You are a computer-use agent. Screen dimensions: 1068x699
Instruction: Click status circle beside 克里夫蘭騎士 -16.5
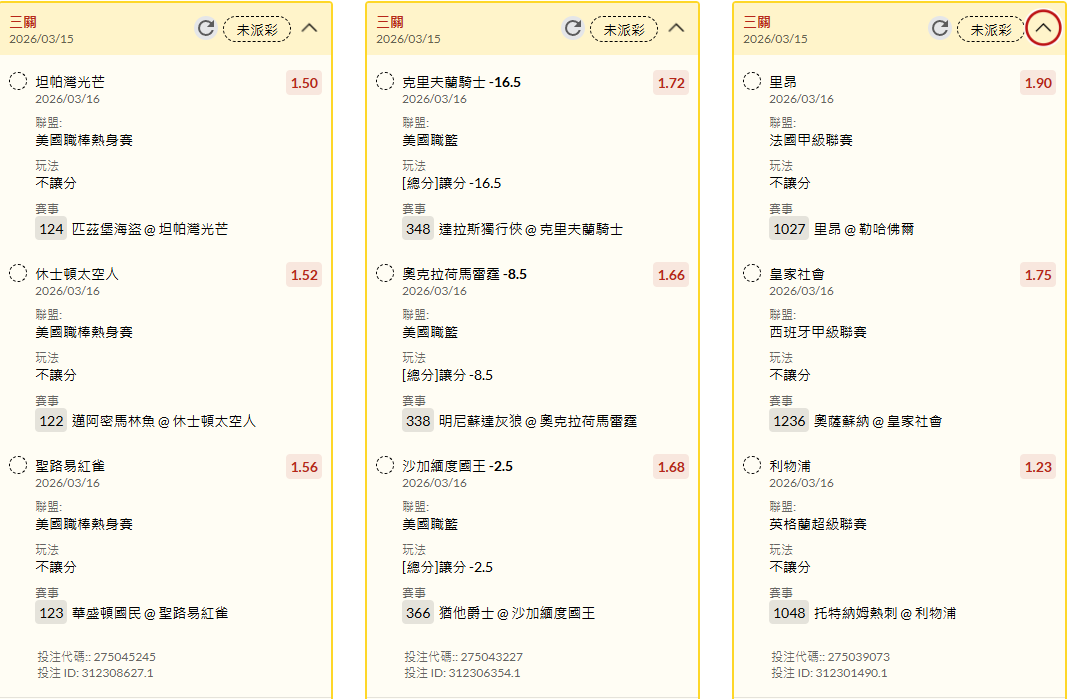pos(385,82)
